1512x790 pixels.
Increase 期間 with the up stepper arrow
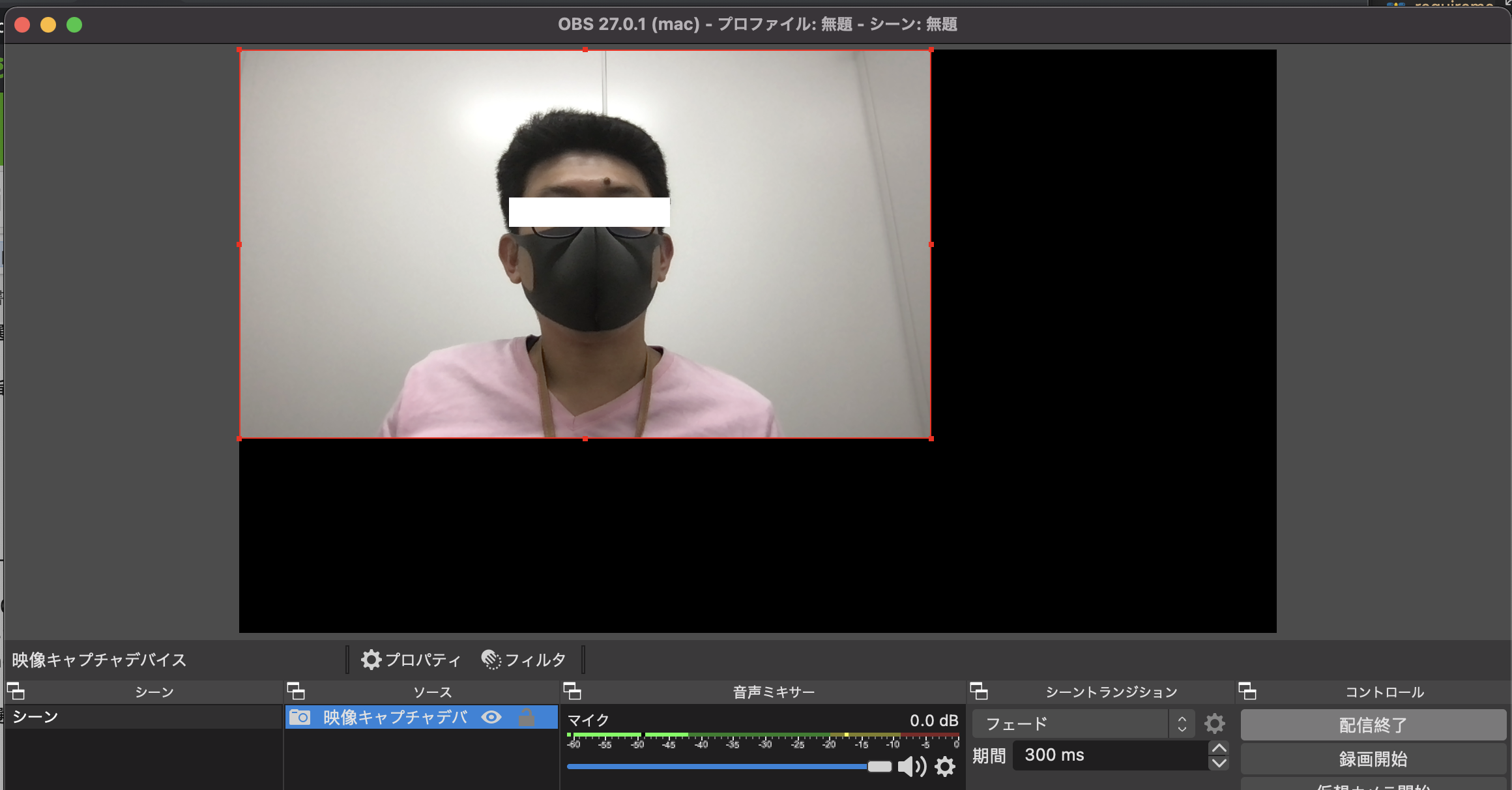click(1218, 748)
